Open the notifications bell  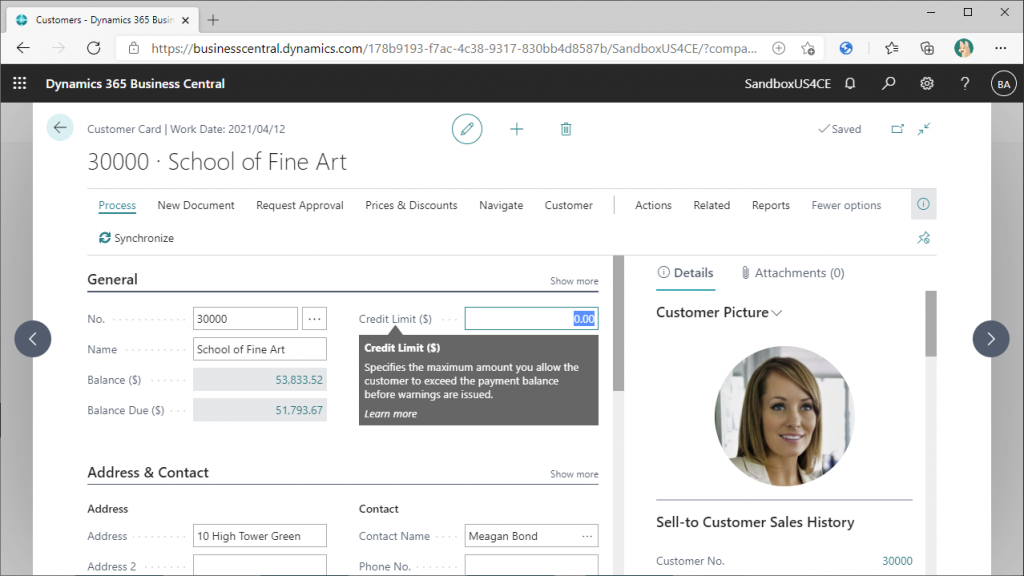pos(850,84)
